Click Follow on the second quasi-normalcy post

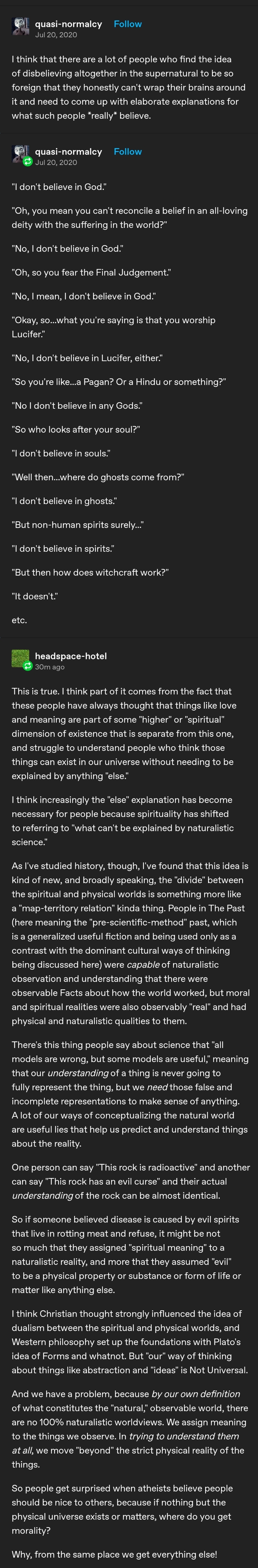[x=128, y=152]
